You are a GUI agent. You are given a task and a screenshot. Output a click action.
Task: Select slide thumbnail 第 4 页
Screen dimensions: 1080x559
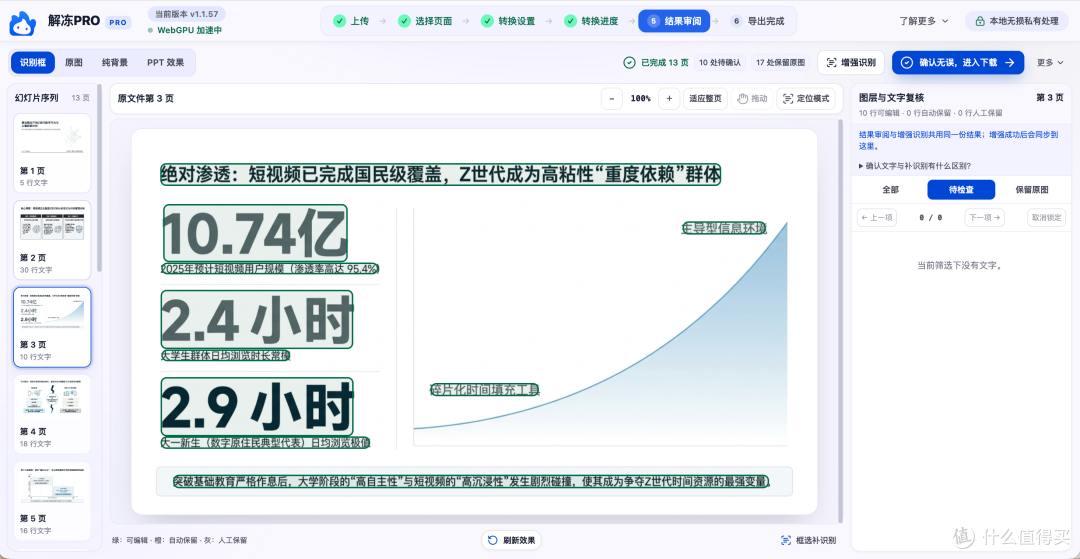click(x=52, y=414)
